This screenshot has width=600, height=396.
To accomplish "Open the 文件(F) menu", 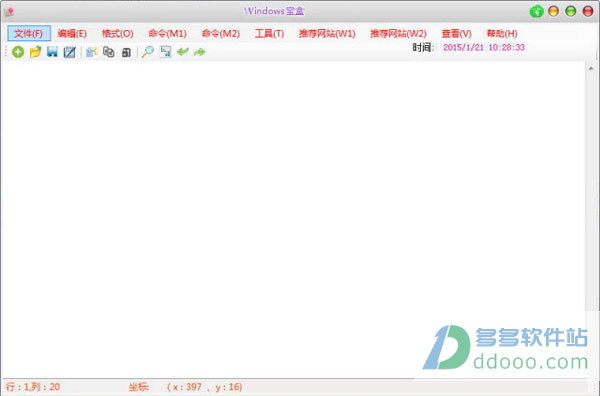I will tap(29, 33).
